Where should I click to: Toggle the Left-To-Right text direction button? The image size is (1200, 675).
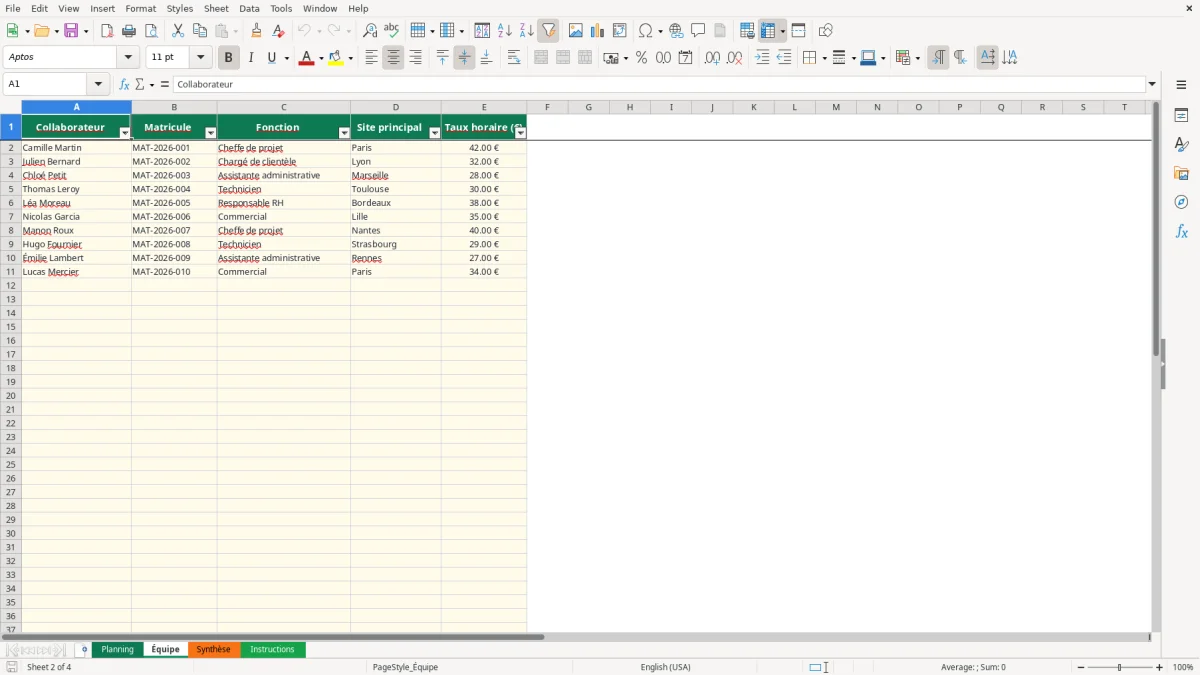[x=938, y=58]
